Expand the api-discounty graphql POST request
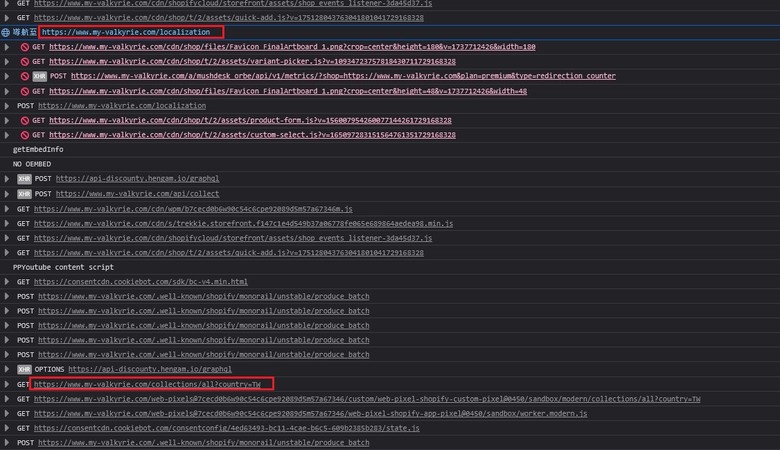The image size is (780, 450). coord(6,179)
